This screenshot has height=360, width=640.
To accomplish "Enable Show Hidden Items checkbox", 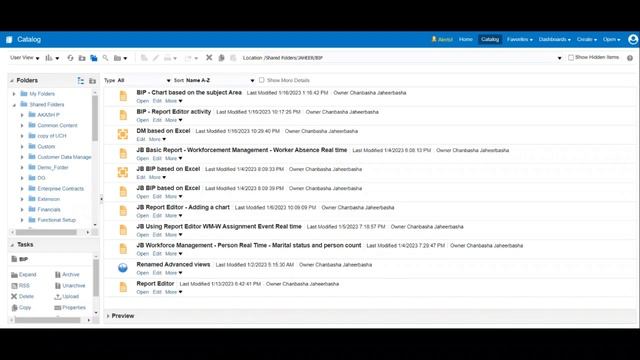I will pyautogui.click(x=571, y=58).
